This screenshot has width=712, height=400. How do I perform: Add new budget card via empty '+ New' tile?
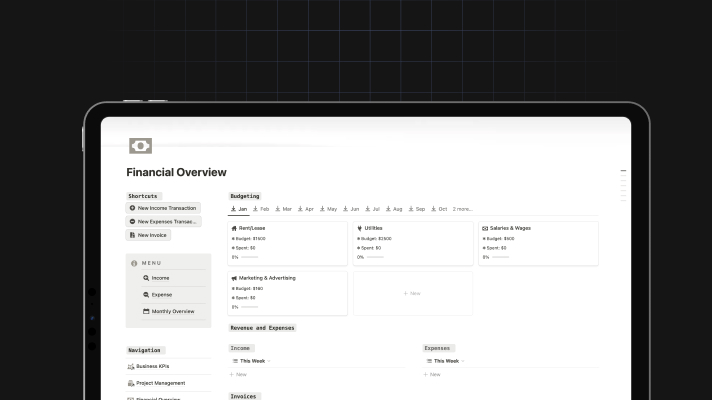click(x=412, y=293)
